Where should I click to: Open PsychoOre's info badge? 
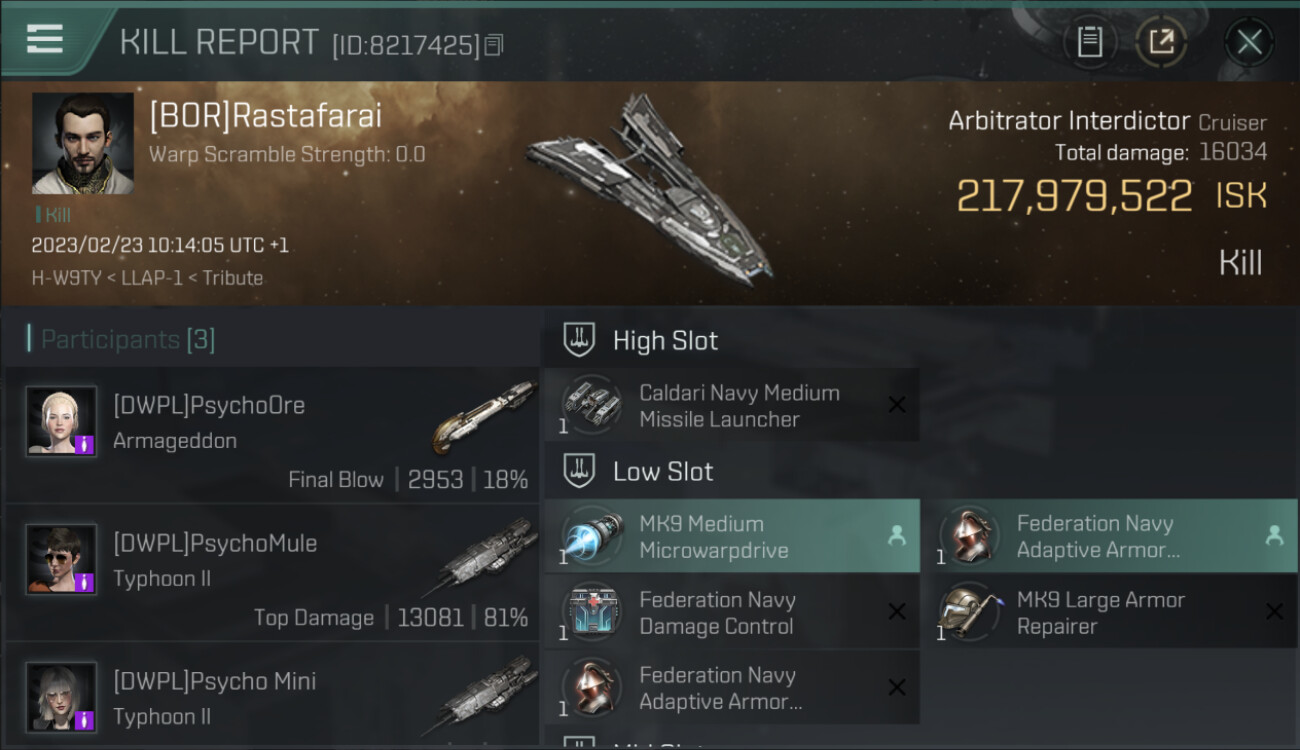point(85,442)
